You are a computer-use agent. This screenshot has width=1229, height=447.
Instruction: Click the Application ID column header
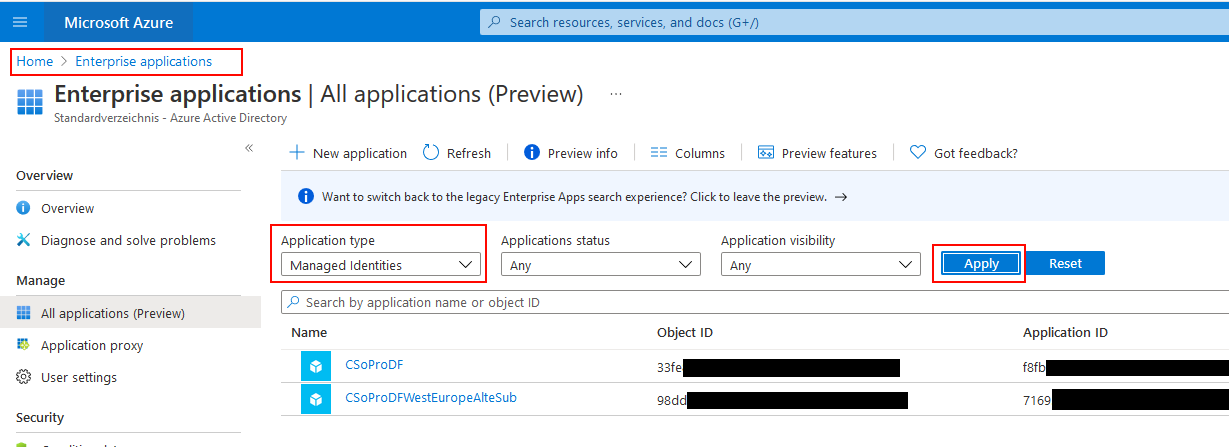click(1065, 332)
